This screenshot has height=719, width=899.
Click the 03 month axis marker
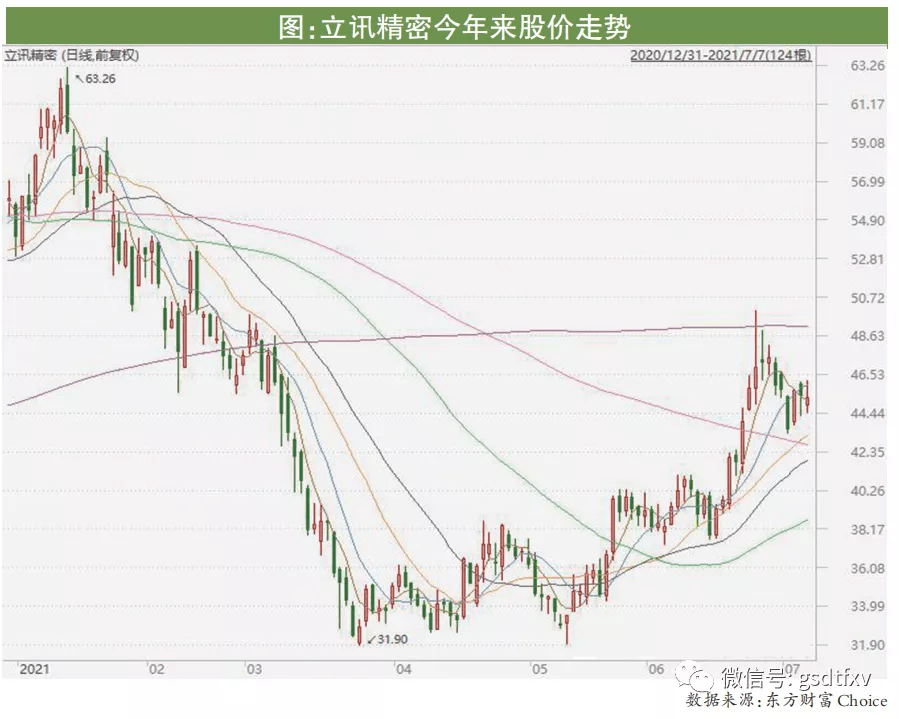pyautogui.click(x=253, y=669)
